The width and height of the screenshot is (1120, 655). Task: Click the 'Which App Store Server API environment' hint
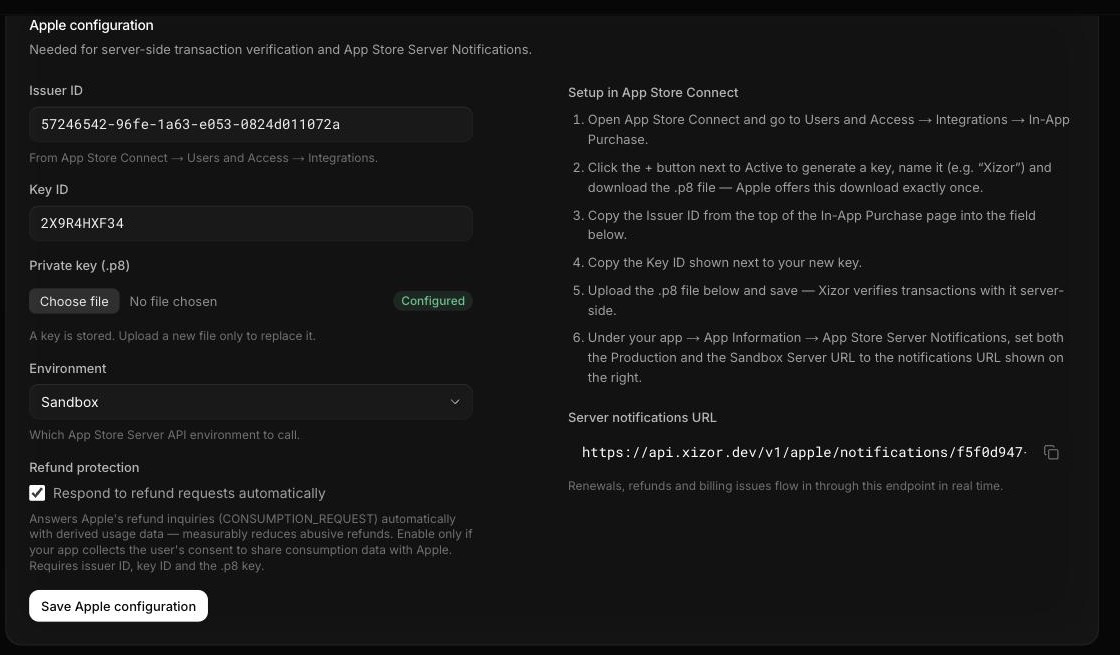pyautogui.click(x=164, y=434)
